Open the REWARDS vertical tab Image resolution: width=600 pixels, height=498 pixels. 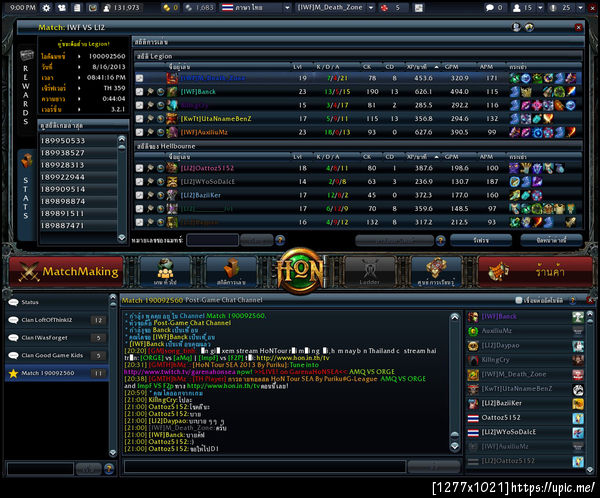tap(26, 87)
